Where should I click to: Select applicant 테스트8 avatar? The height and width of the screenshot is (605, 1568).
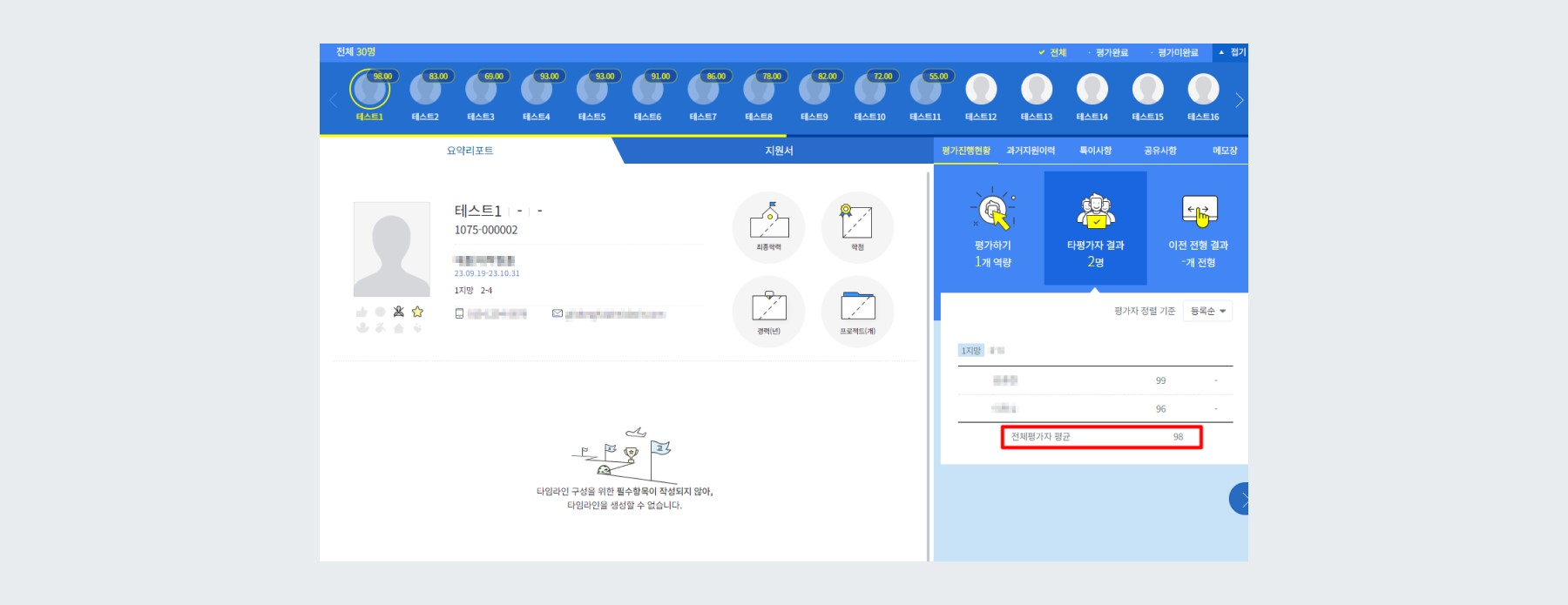pos(759,89)
